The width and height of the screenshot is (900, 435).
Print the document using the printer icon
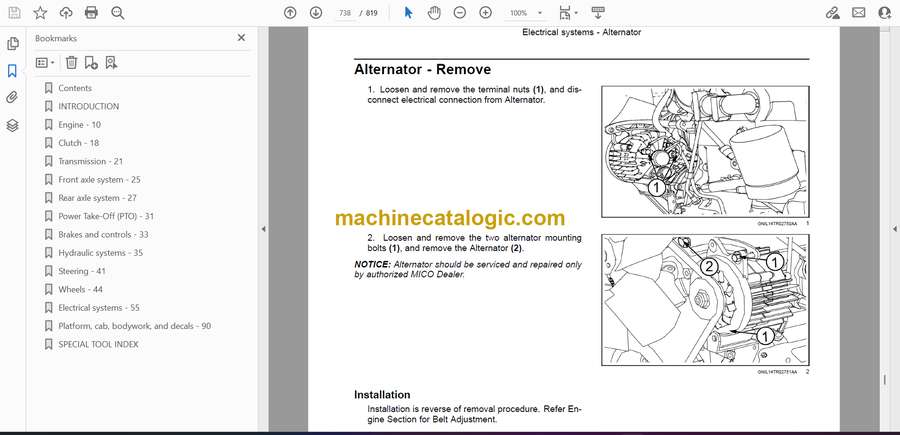(x=92, y=13)
